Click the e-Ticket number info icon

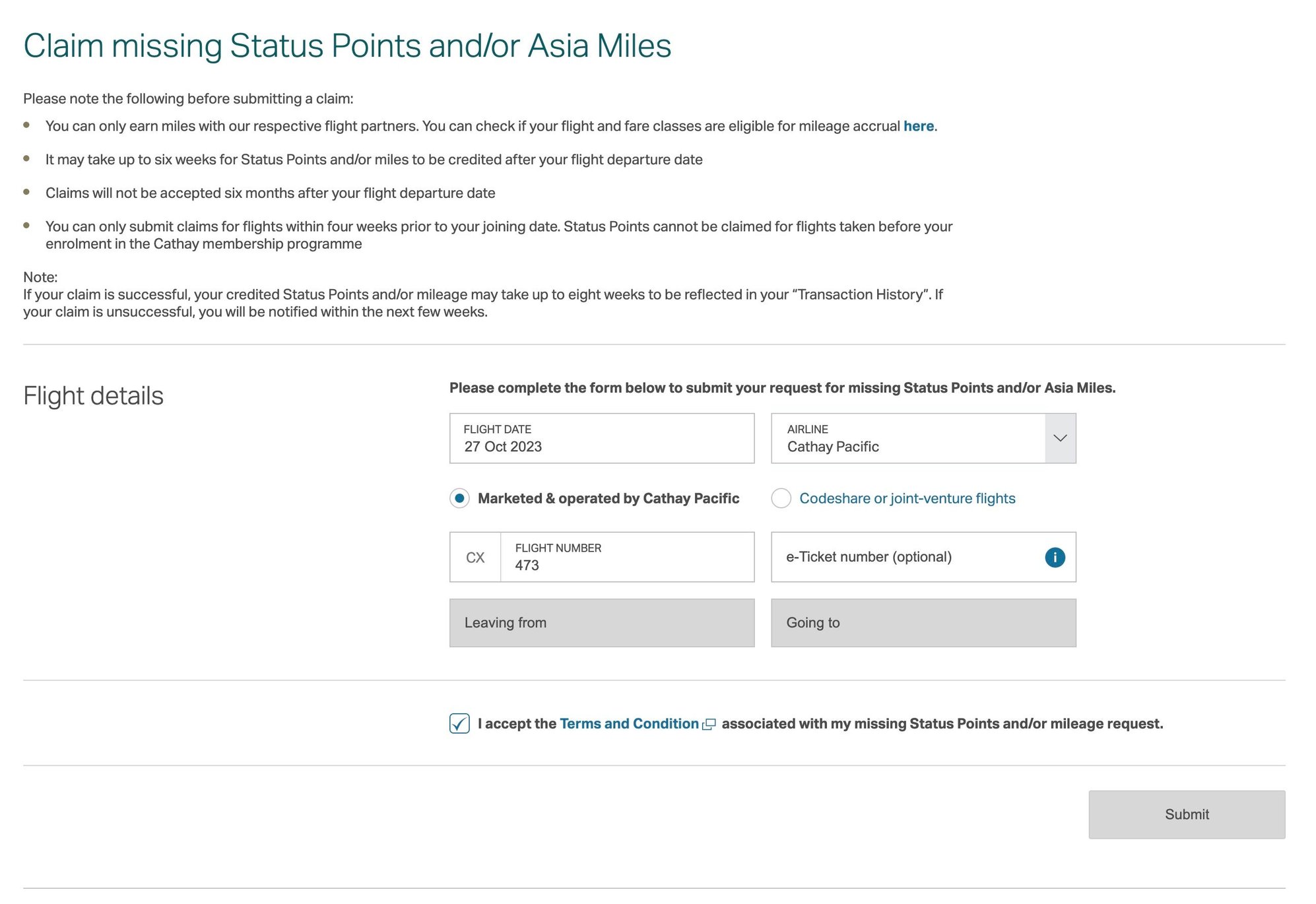(x=1055, y=558)
